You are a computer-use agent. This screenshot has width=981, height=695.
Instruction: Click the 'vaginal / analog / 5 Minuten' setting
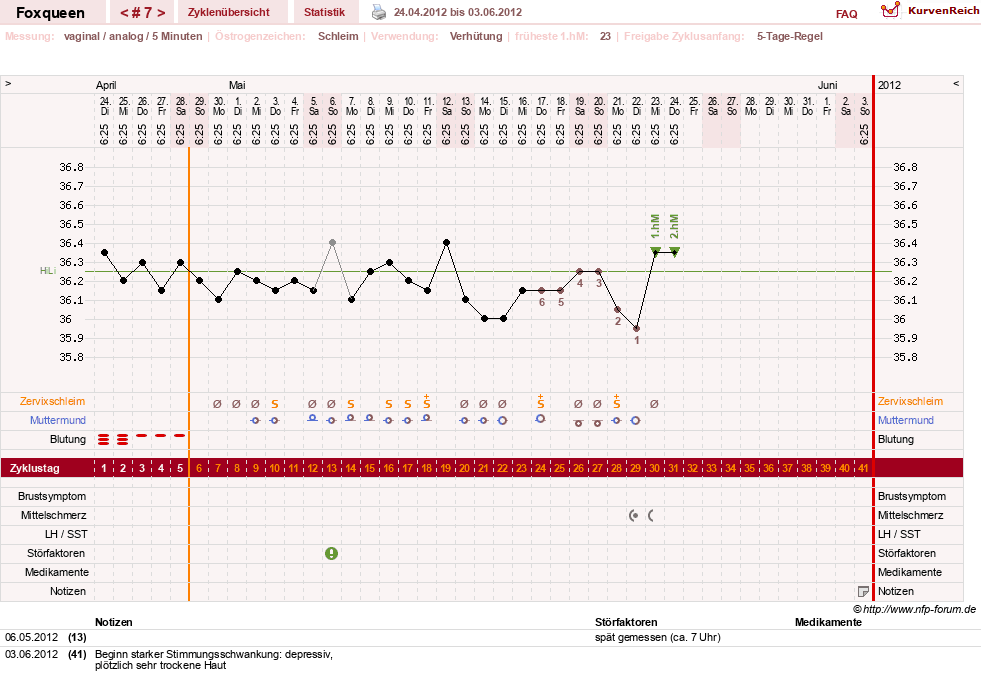pos(133,36)
